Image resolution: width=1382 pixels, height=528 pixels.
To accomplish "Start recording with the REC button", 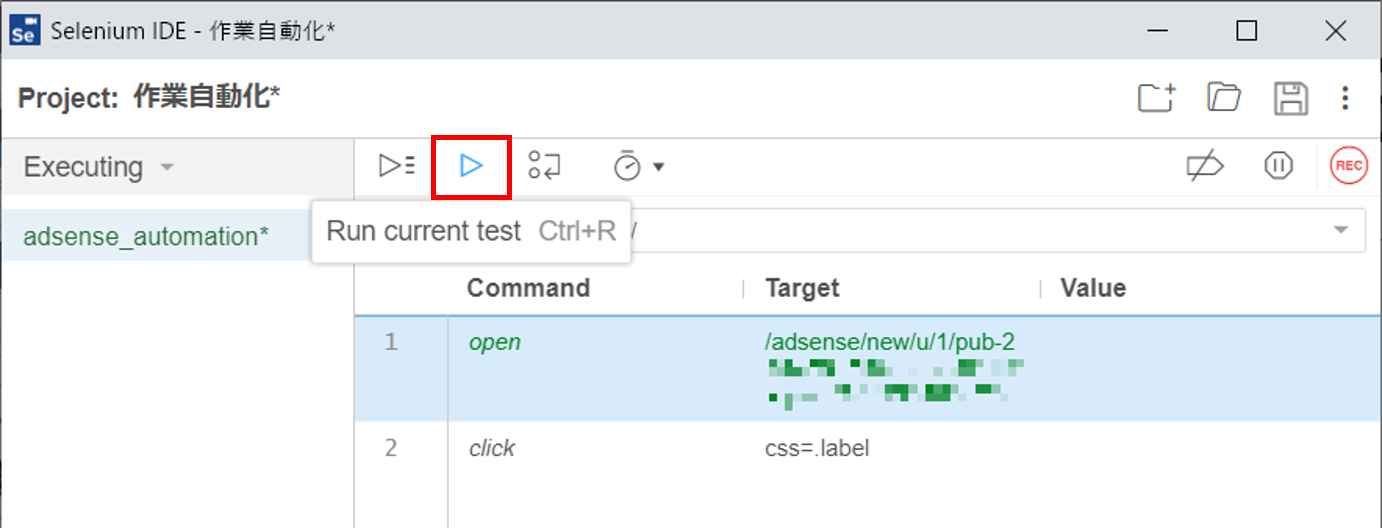I will click(1348, 166).
